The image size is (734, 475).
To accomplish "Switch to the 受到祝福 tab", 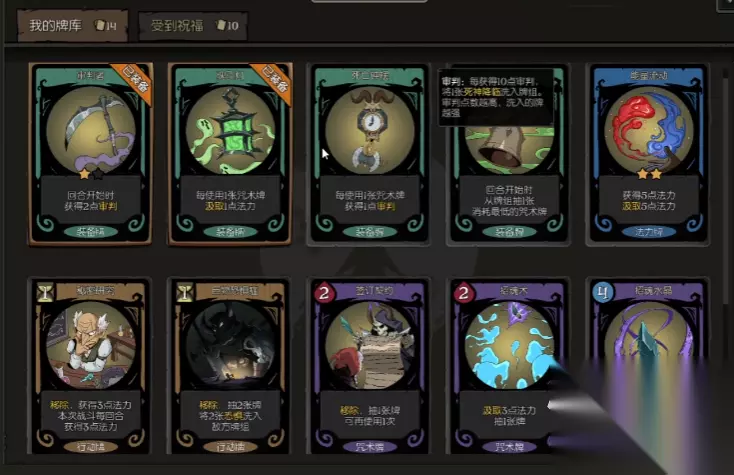I will click(x=193, y=25).
